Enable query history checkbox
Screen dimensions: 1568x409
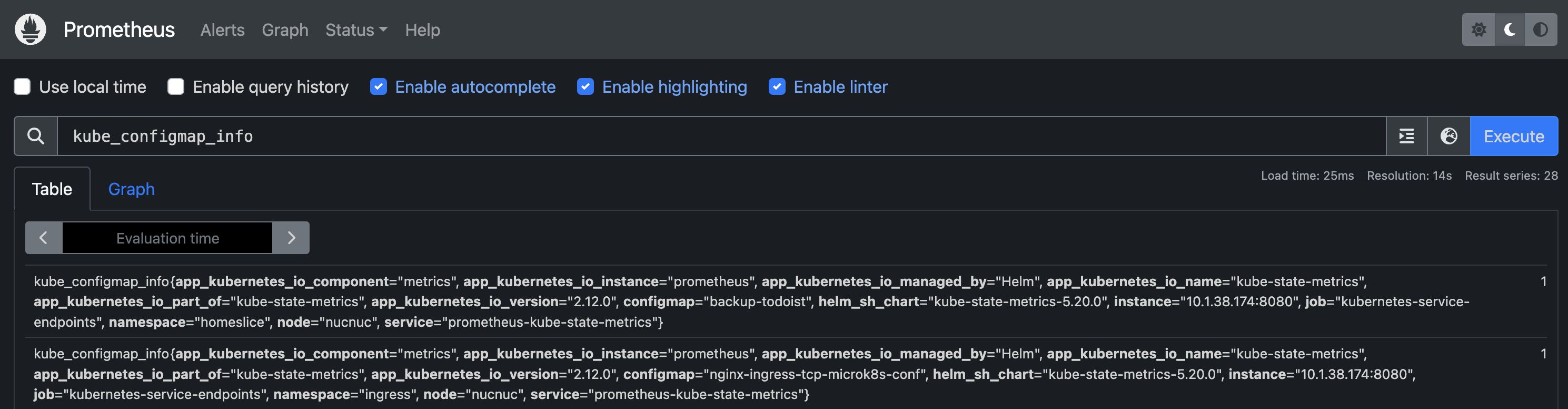[176, 86]
